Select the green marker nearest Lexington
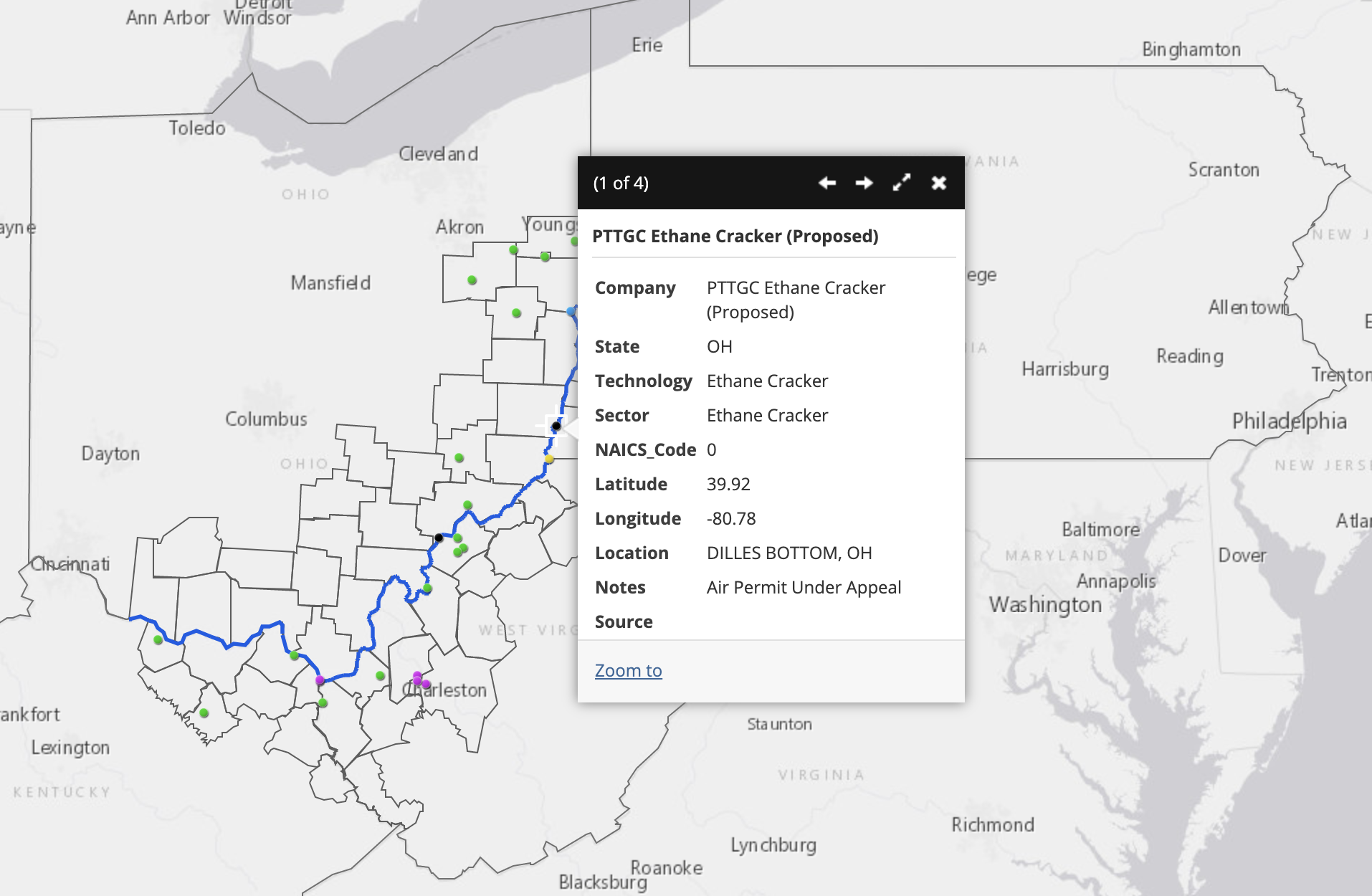 [204, 713]
